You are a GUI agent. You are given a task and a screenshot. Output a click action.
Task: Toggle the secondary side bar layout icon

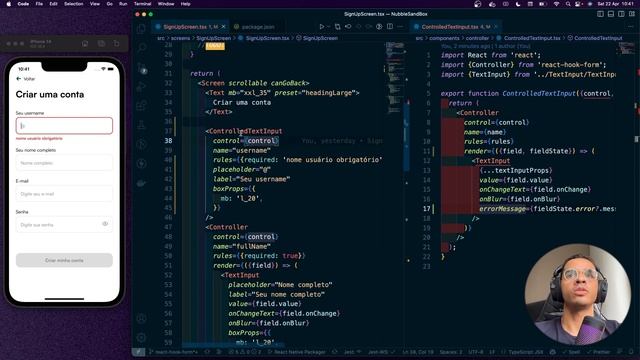coord(621,14)
